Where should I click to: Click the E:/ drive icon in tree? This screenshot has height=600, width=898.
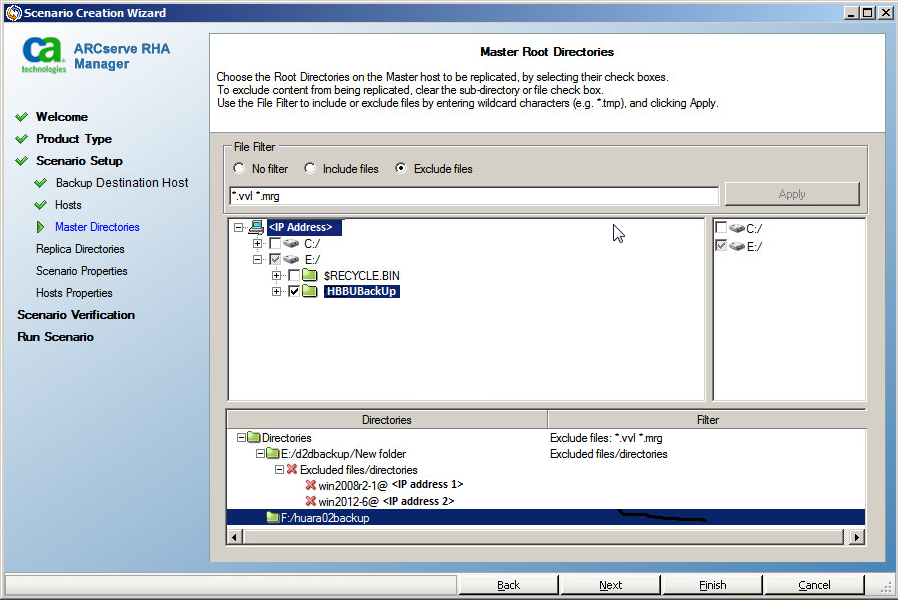click(291, 259)
